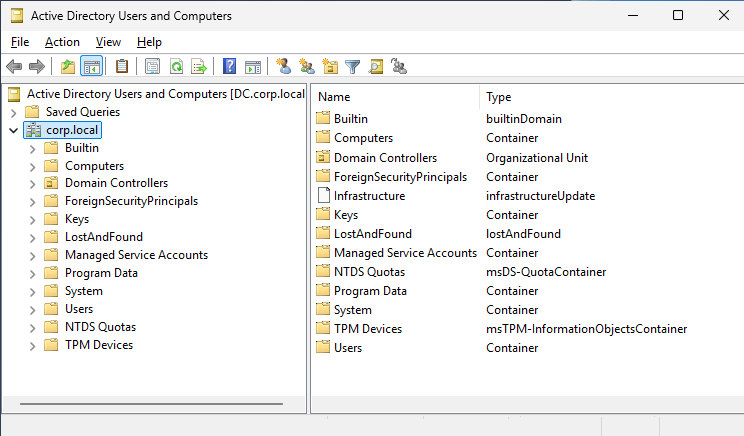The width and height of the screenshot is (744, 436).
Task: Click Domain Controllers OU icon in list
Action: click(323, 157)
